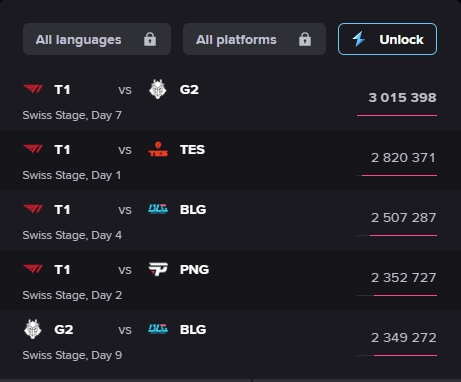Open the T1 vs PNG match row
The image size is (461, 382).
230,281
